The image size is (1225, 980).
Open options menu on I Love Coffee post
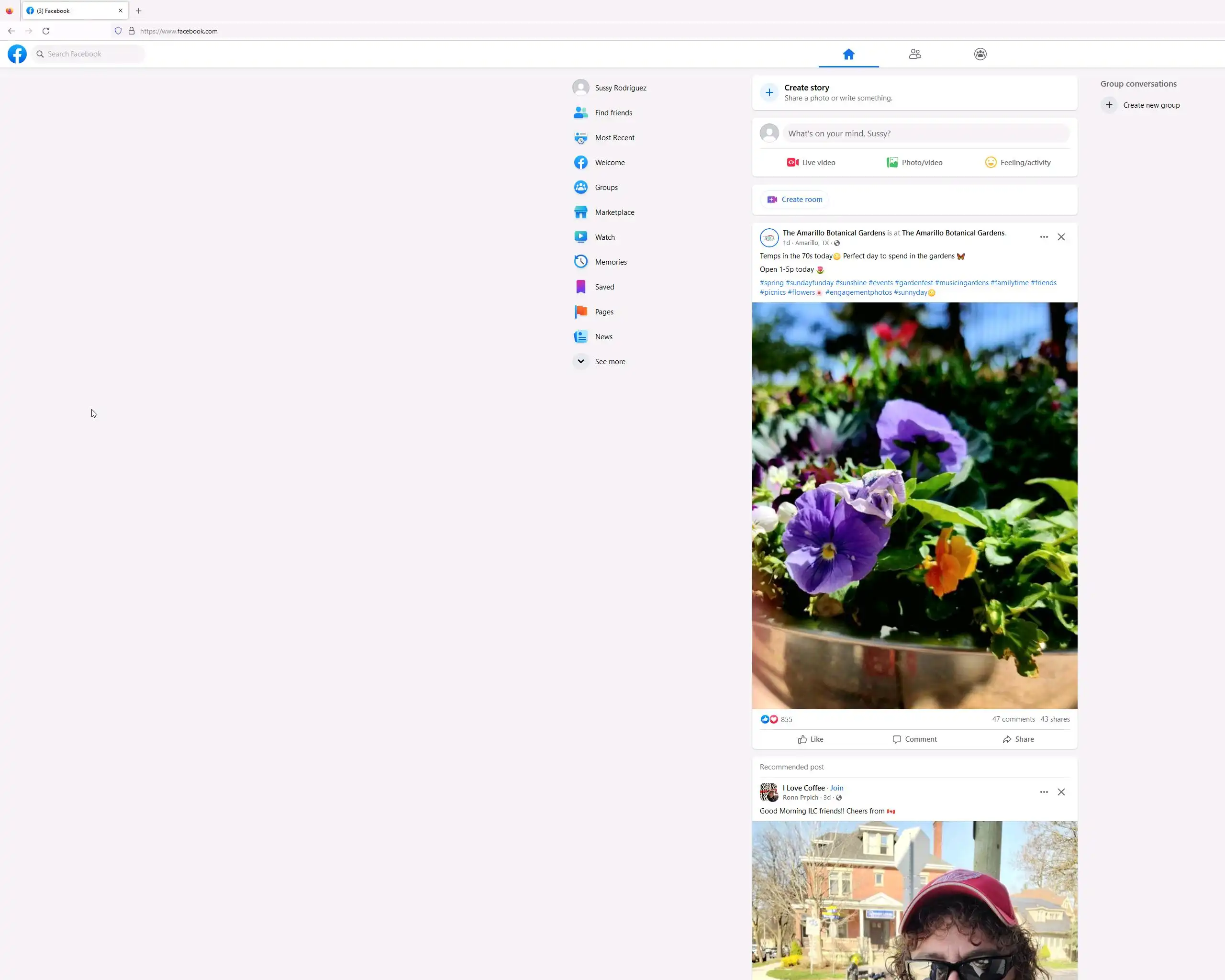click(1044, 792)
